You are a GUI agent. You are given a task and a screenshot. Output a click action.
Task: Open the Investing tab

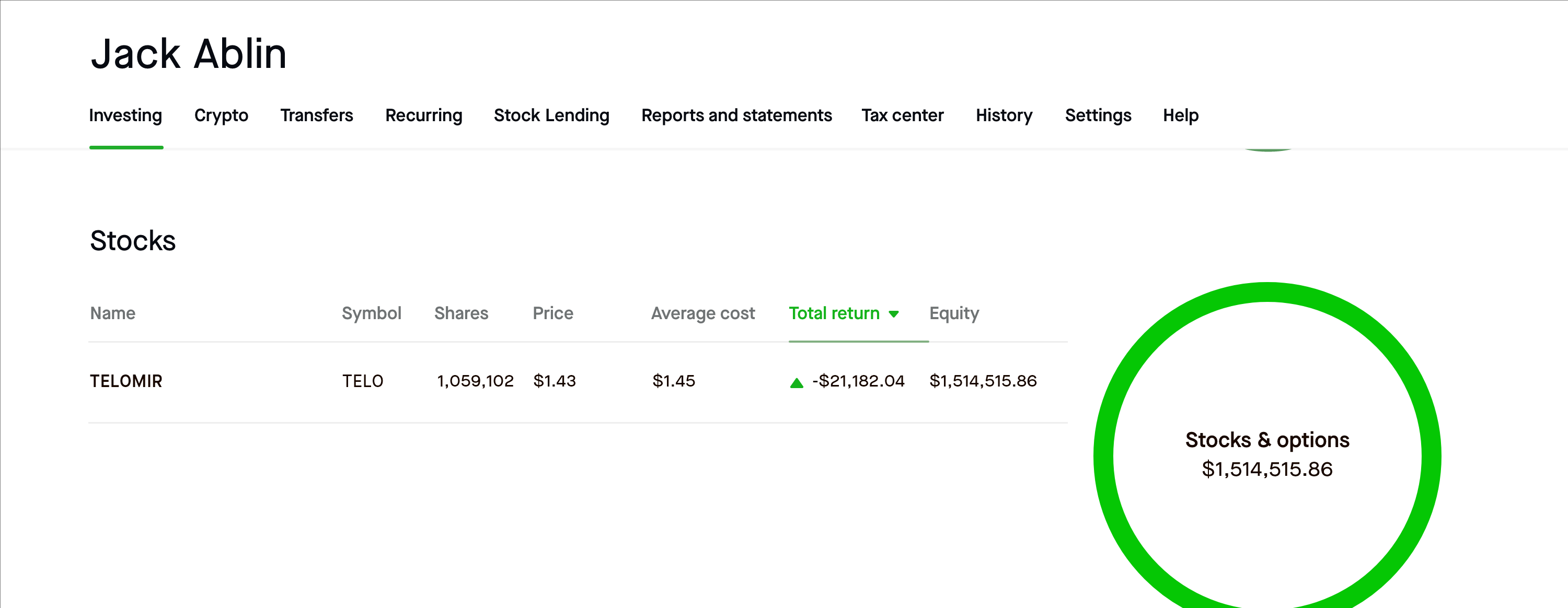(x=125, y=115)
